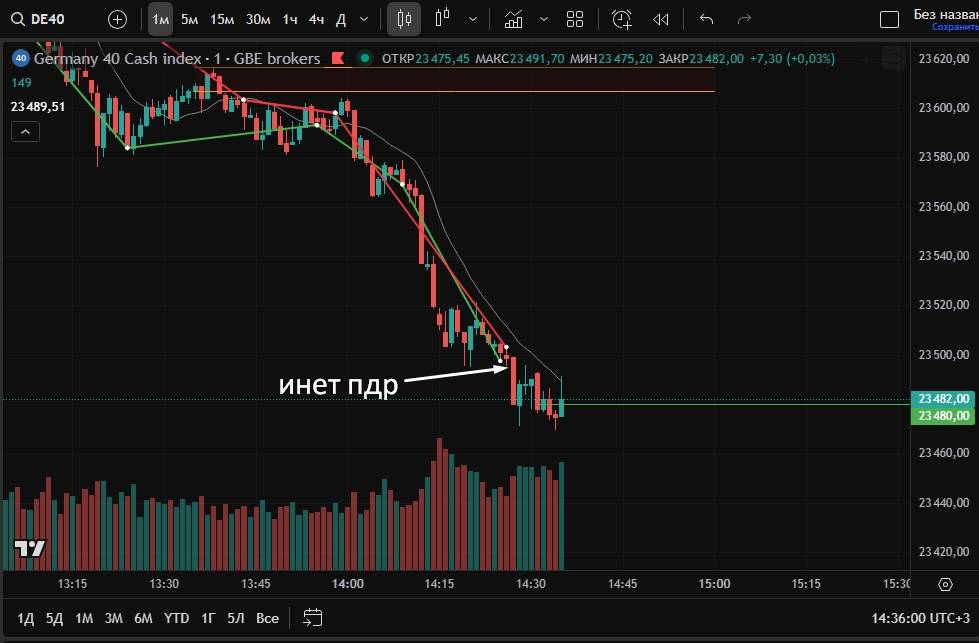Image resolution: width=979 pixels, height=643 pixels.
Task: Switch to the 1ч timeframe
Action: [289, 19]
